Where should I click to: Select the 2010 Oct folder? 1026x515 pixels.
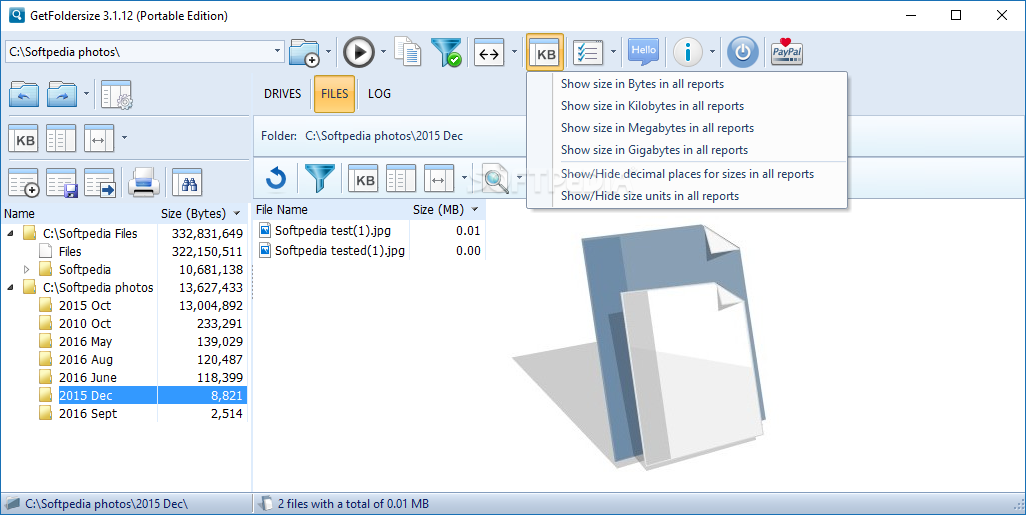(x=85, y=323)
